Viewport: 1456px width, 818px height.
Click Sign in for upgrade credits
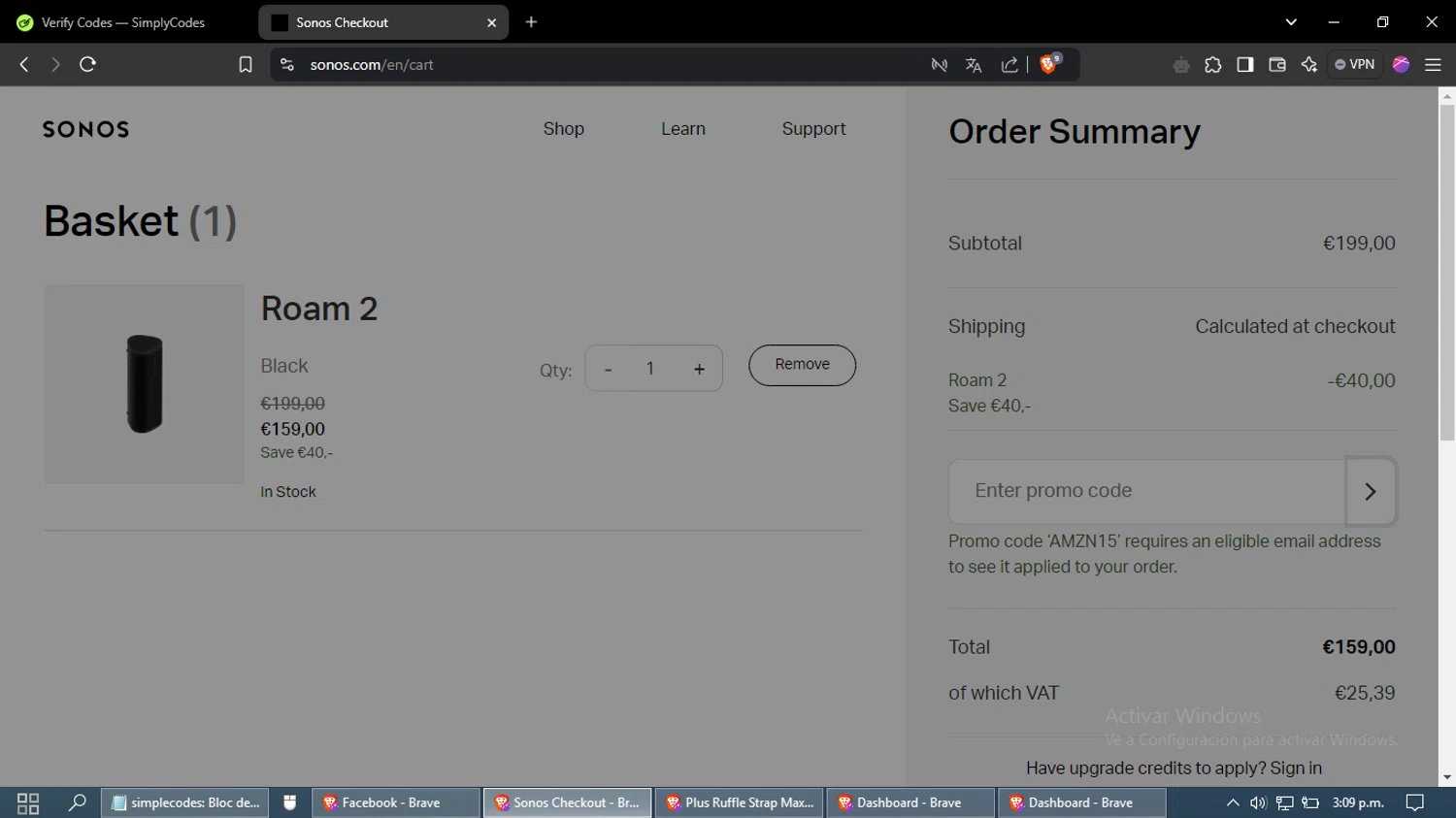[x=1296, y=769]
